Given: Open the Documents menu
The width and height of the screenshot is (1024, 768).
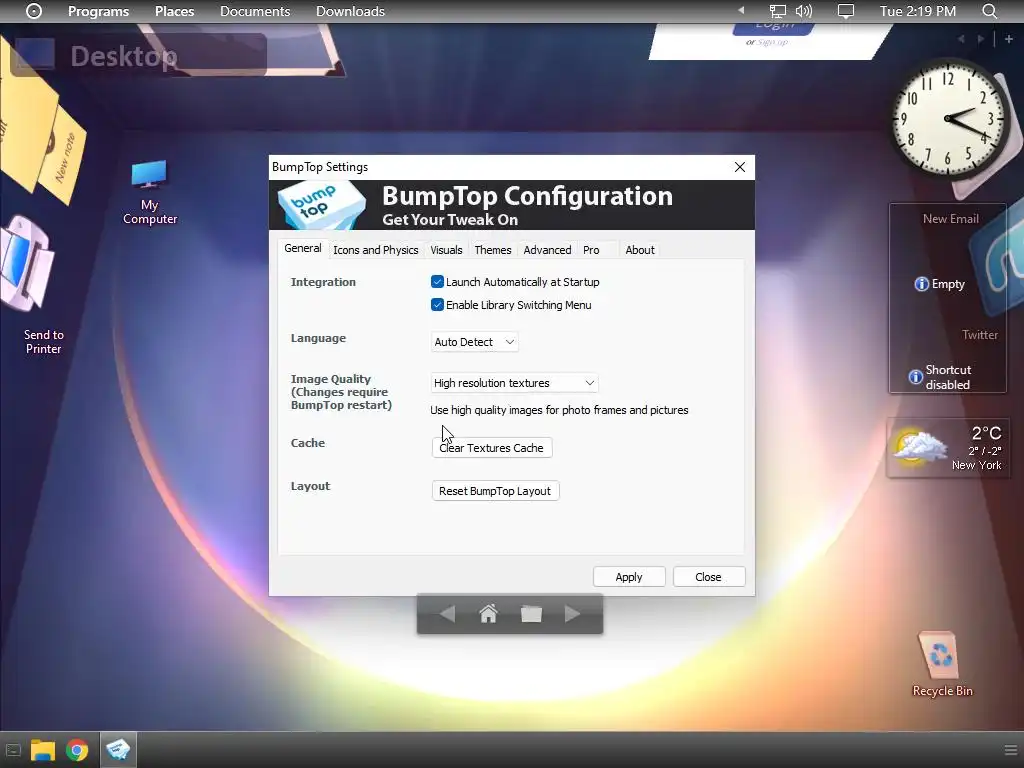Looking at the screenshot, I should 255,11.
